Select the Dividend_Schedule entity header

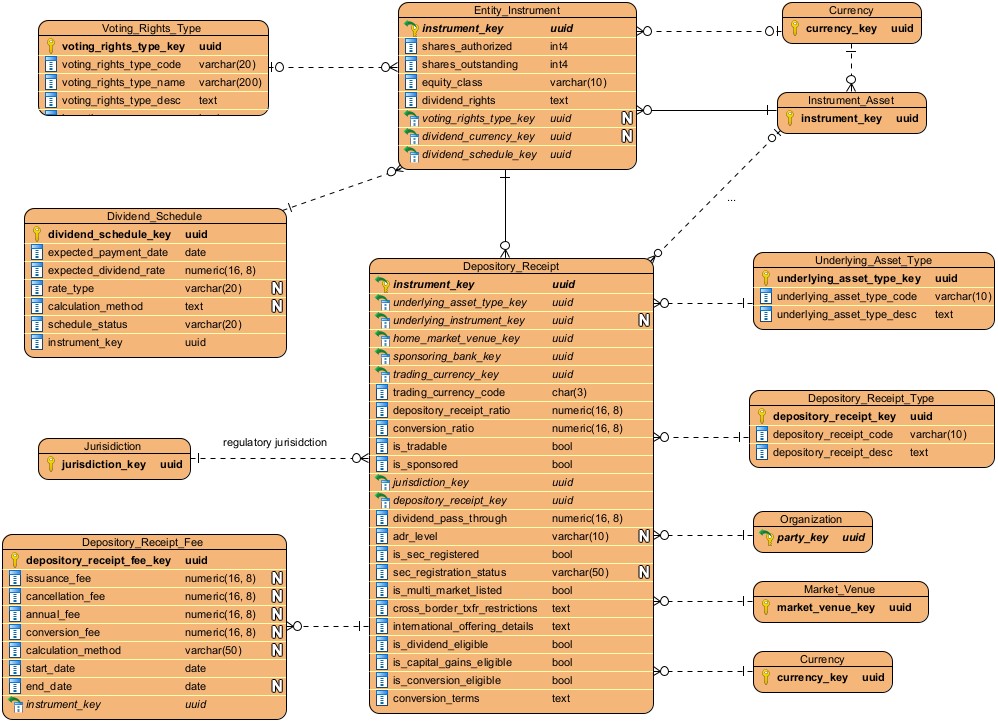tap(154, 216)
